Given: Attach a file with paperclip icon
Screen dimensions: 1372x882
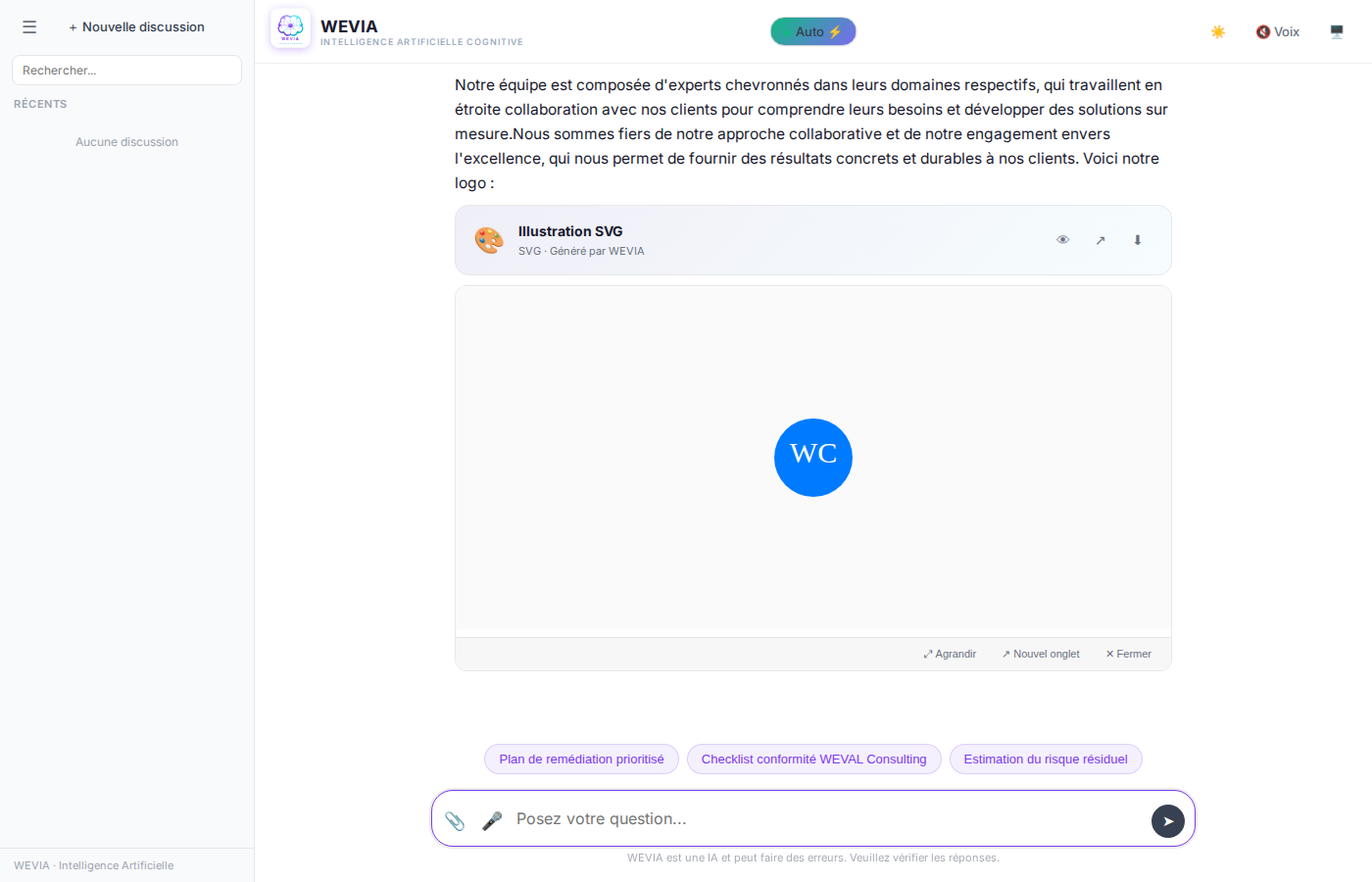Looking at the screenshot, I should [x=455, y=820].
